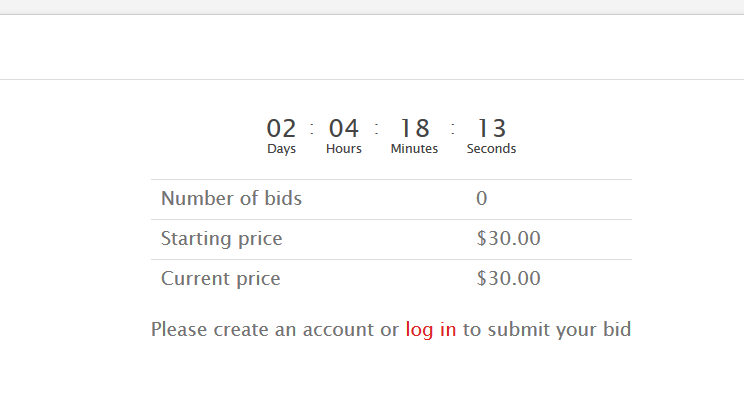Select the "04" hours countdown value
The image size is (744, 402).
[344, 129]
